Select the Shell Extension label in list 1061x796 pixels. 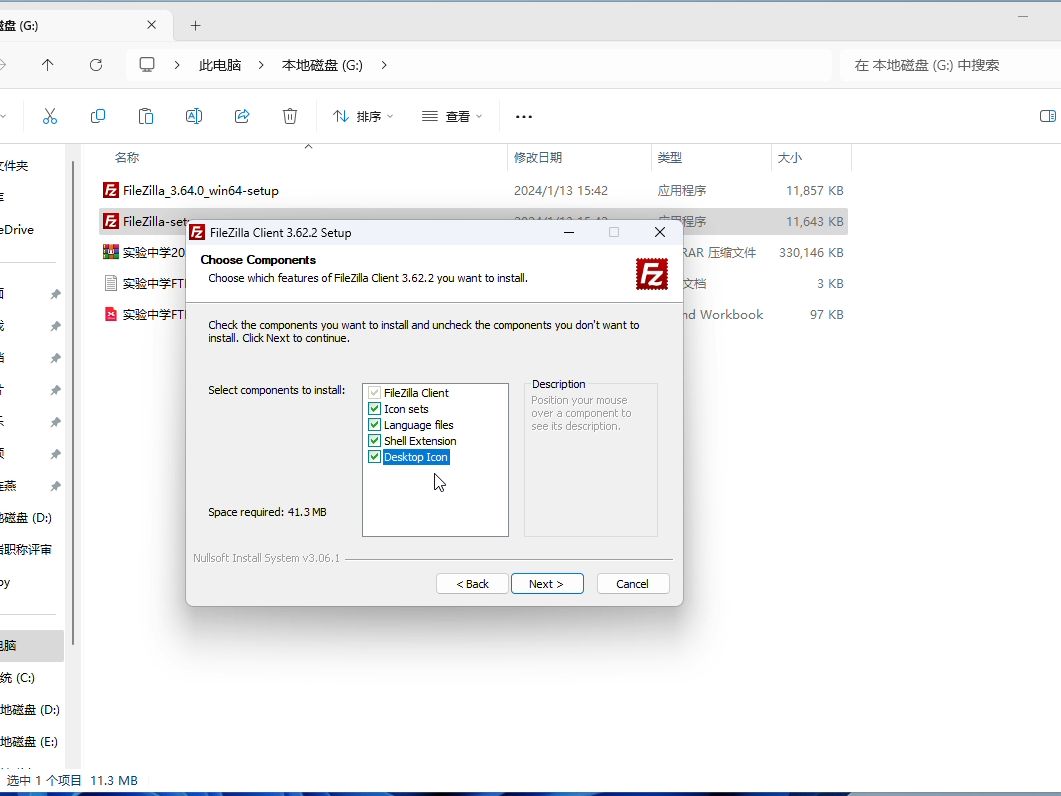point(420,441)
